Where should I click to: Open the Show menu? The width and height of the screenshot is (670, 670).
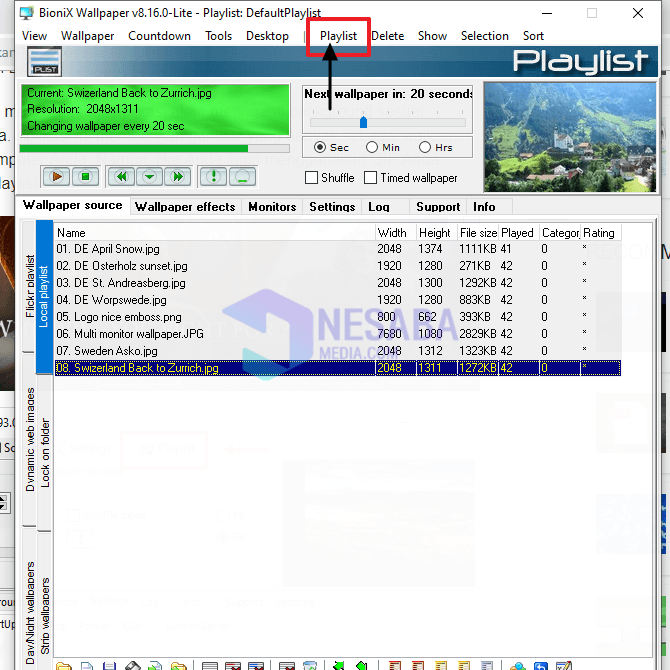coord(432,36)
